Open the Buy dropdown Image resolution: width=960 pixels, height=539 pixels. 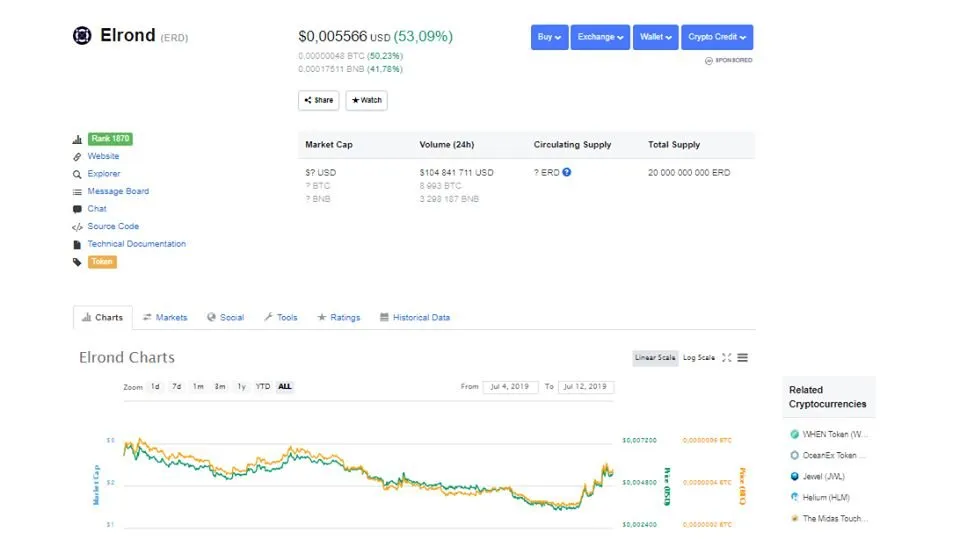[549, 37]
